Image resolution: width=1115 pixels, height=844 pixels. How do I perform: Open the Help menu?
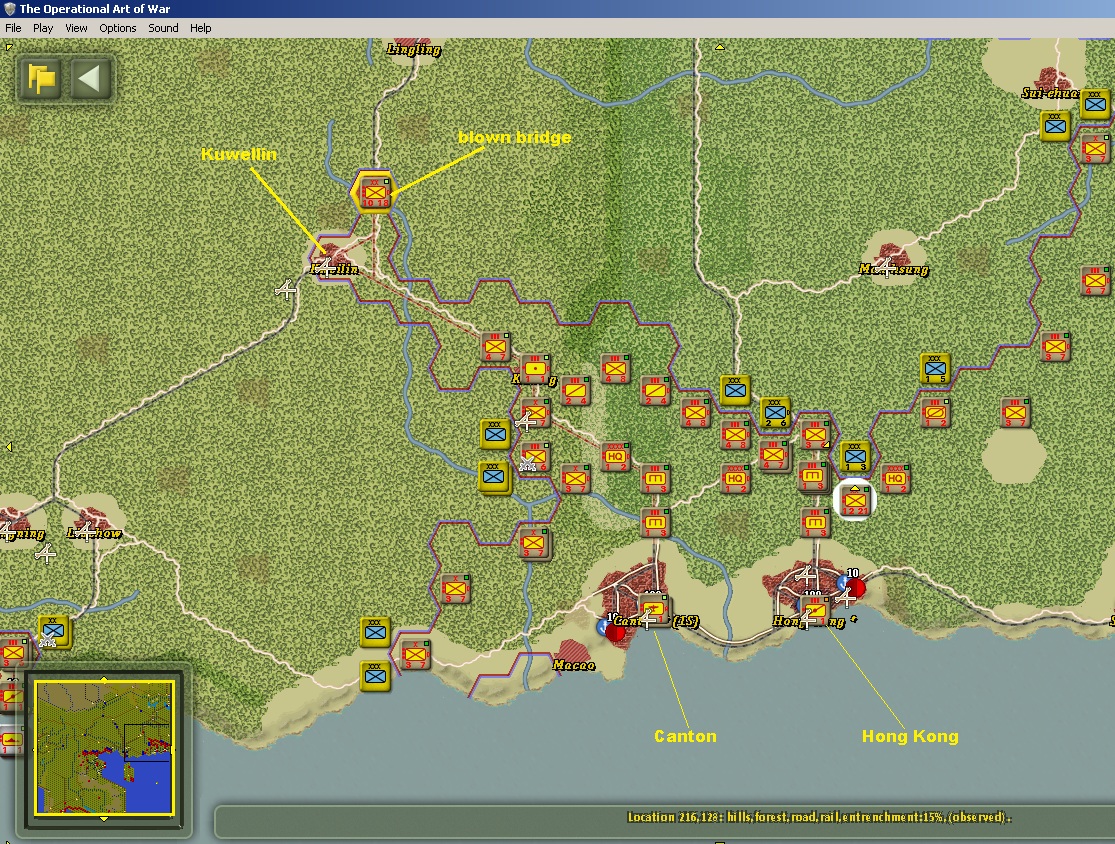pos(201,28)
